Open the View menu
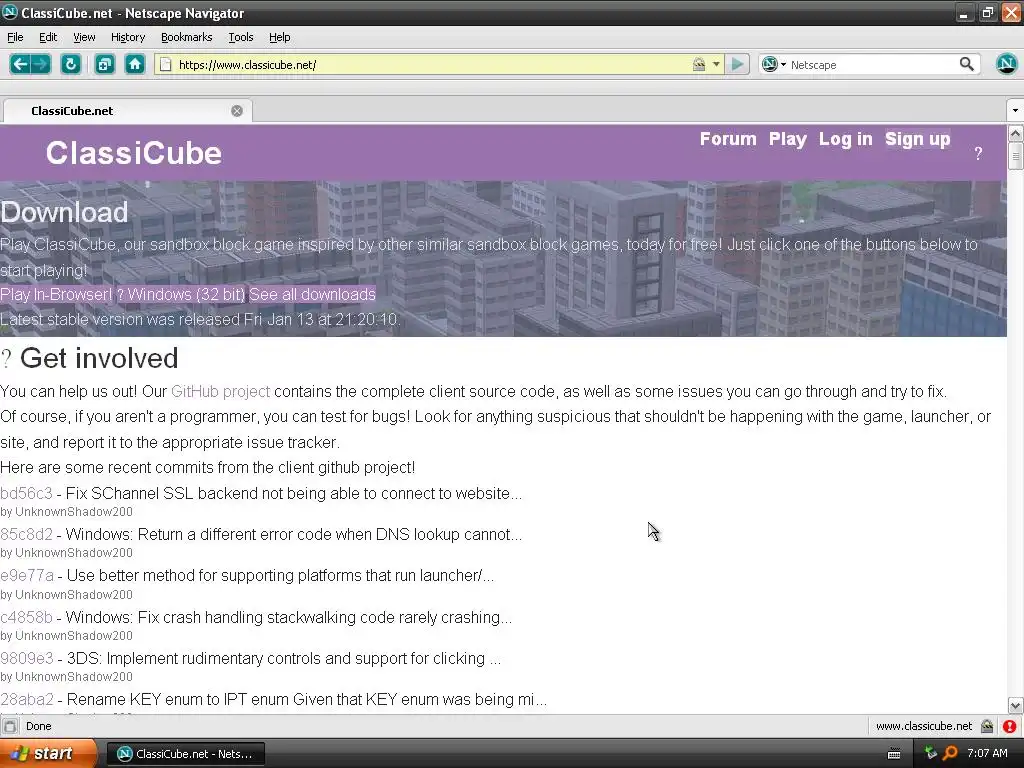The image size is (1024, 768). [x=84, y=37]
